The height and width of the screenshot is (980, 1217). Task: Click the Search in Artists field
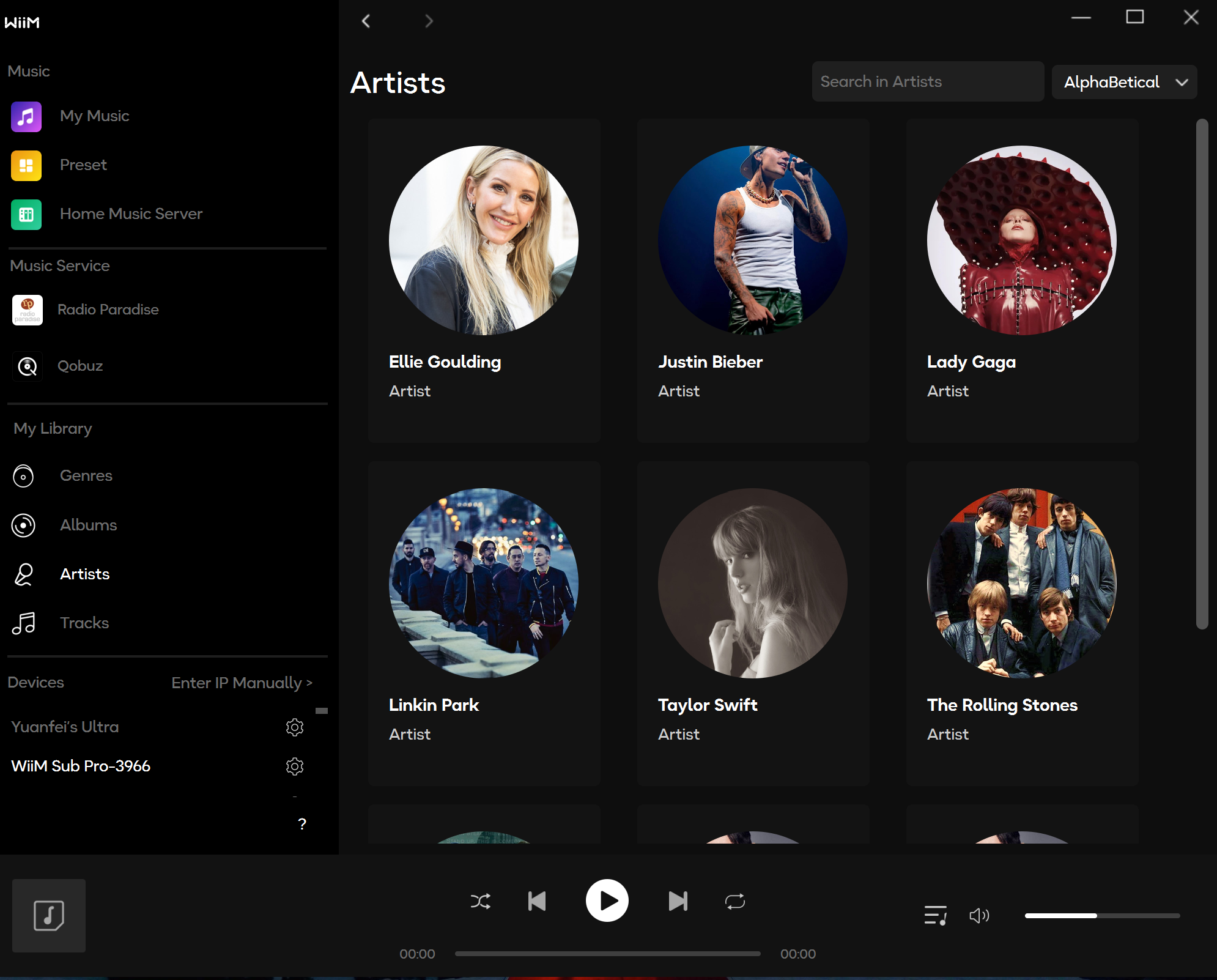tap(927, 82)
